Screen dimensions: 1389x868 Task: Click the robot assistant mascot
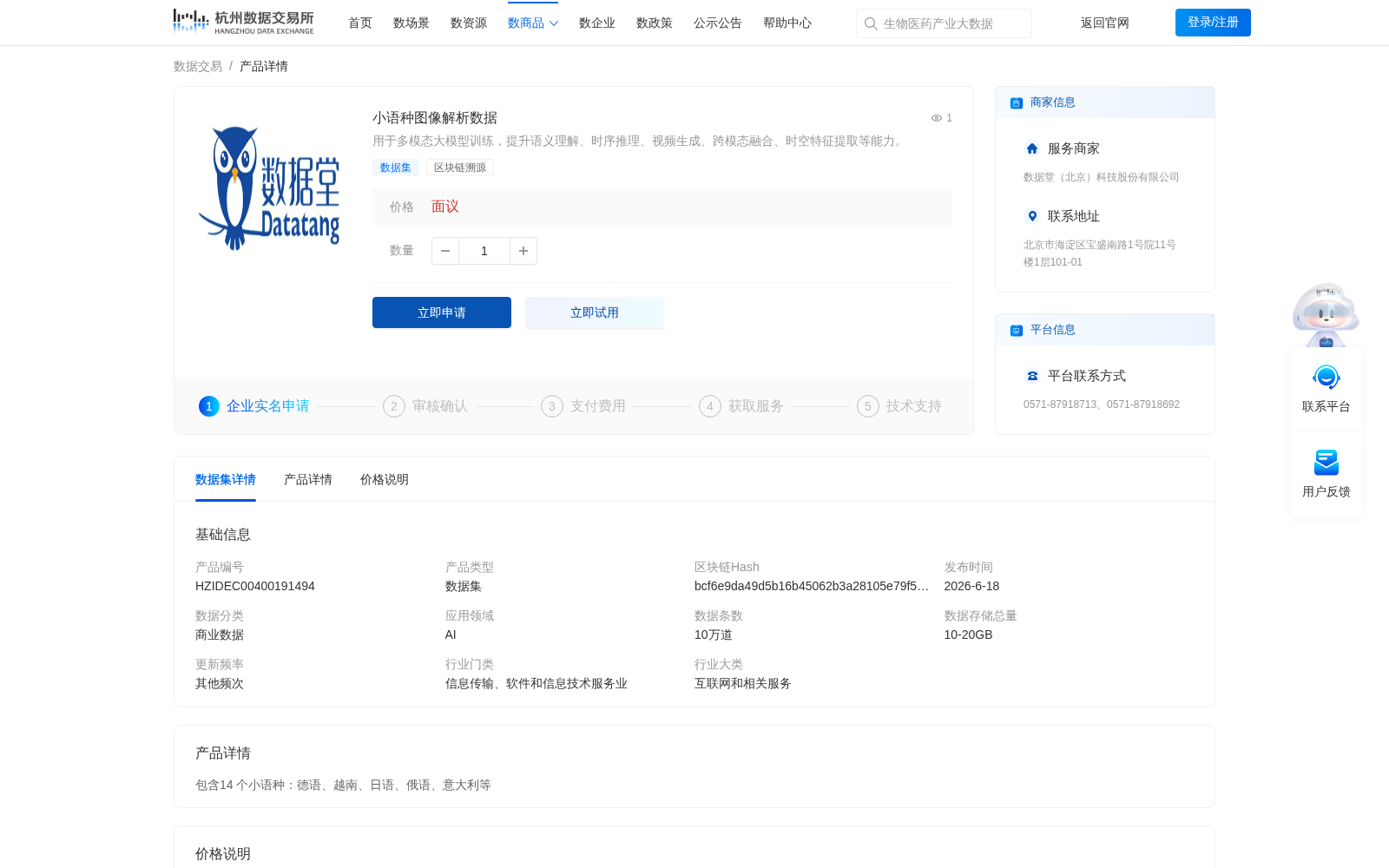1326,315
